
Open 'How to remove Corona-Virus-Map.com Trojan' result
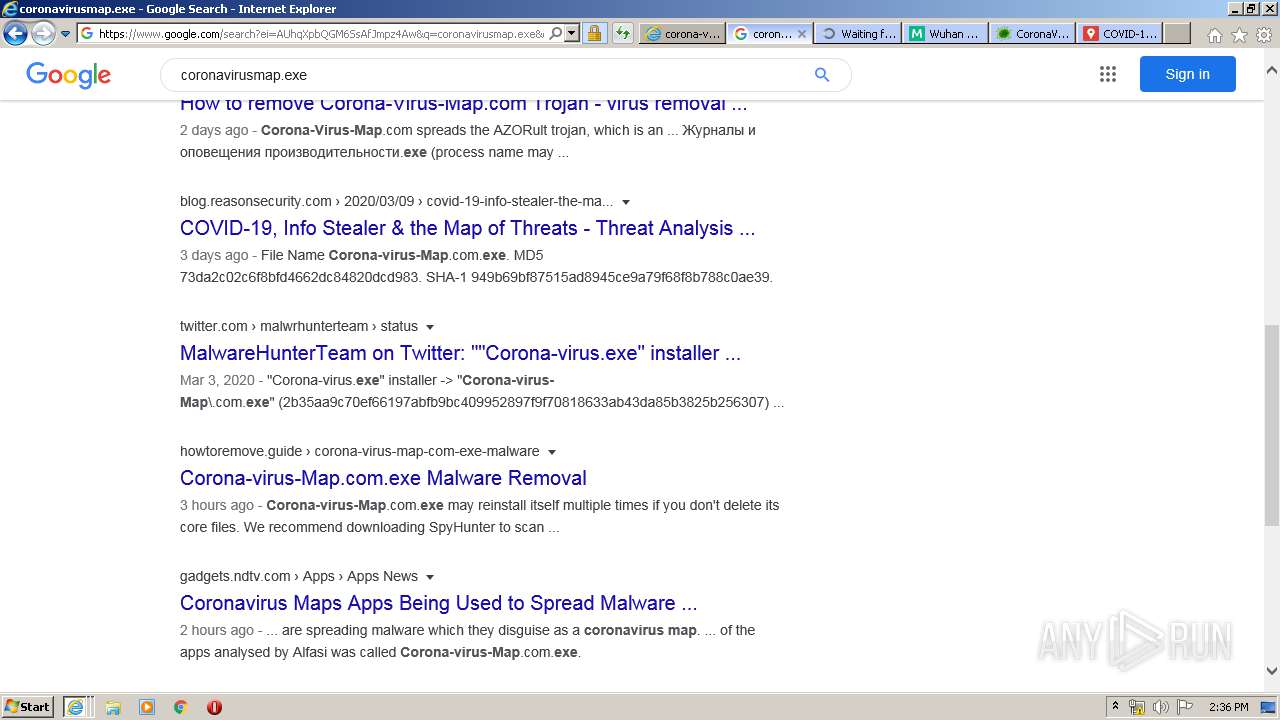click(x=463, y=103)
